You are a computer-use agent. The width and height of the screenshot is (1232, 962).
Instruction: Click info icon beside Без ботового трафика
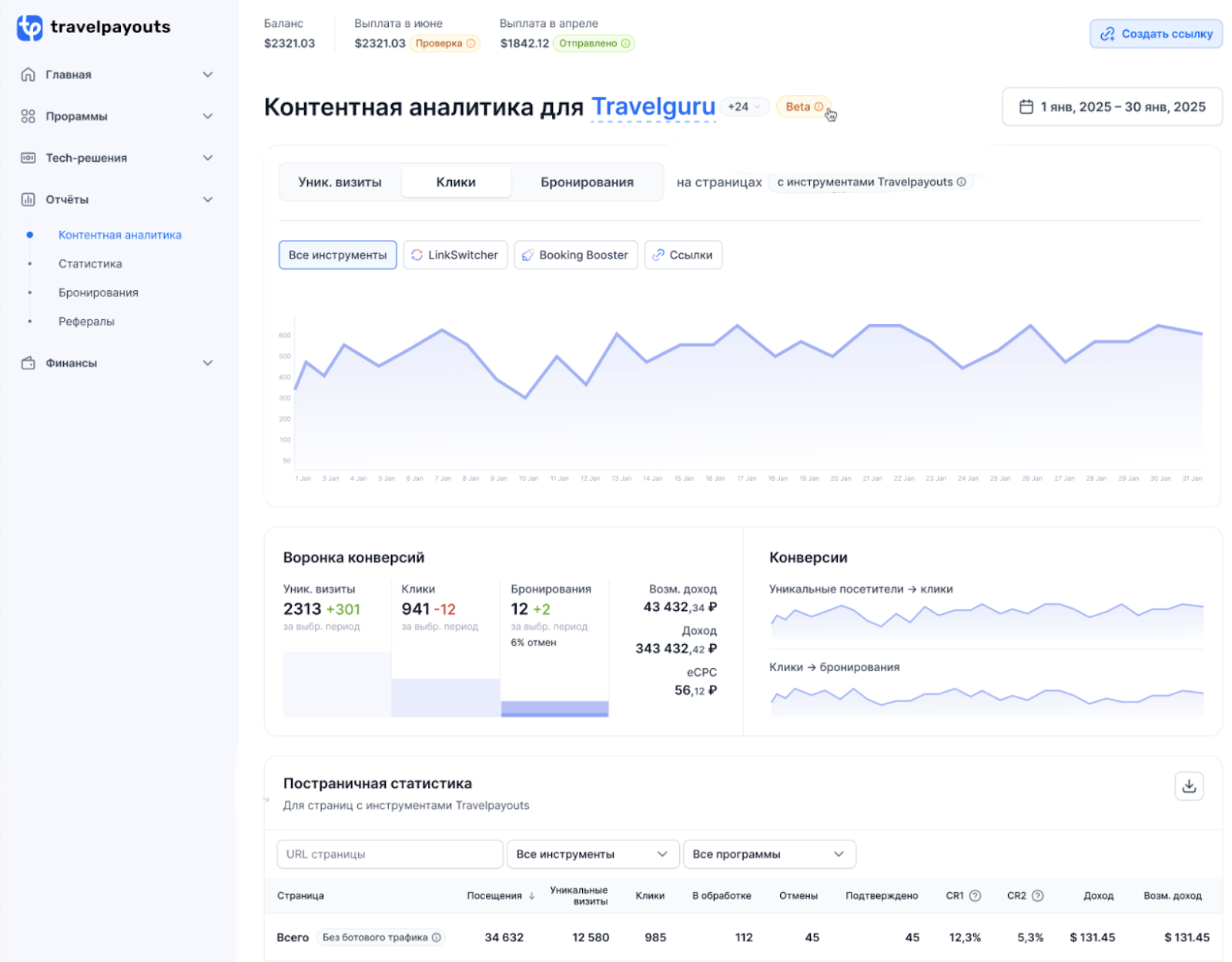coord(437,937)
